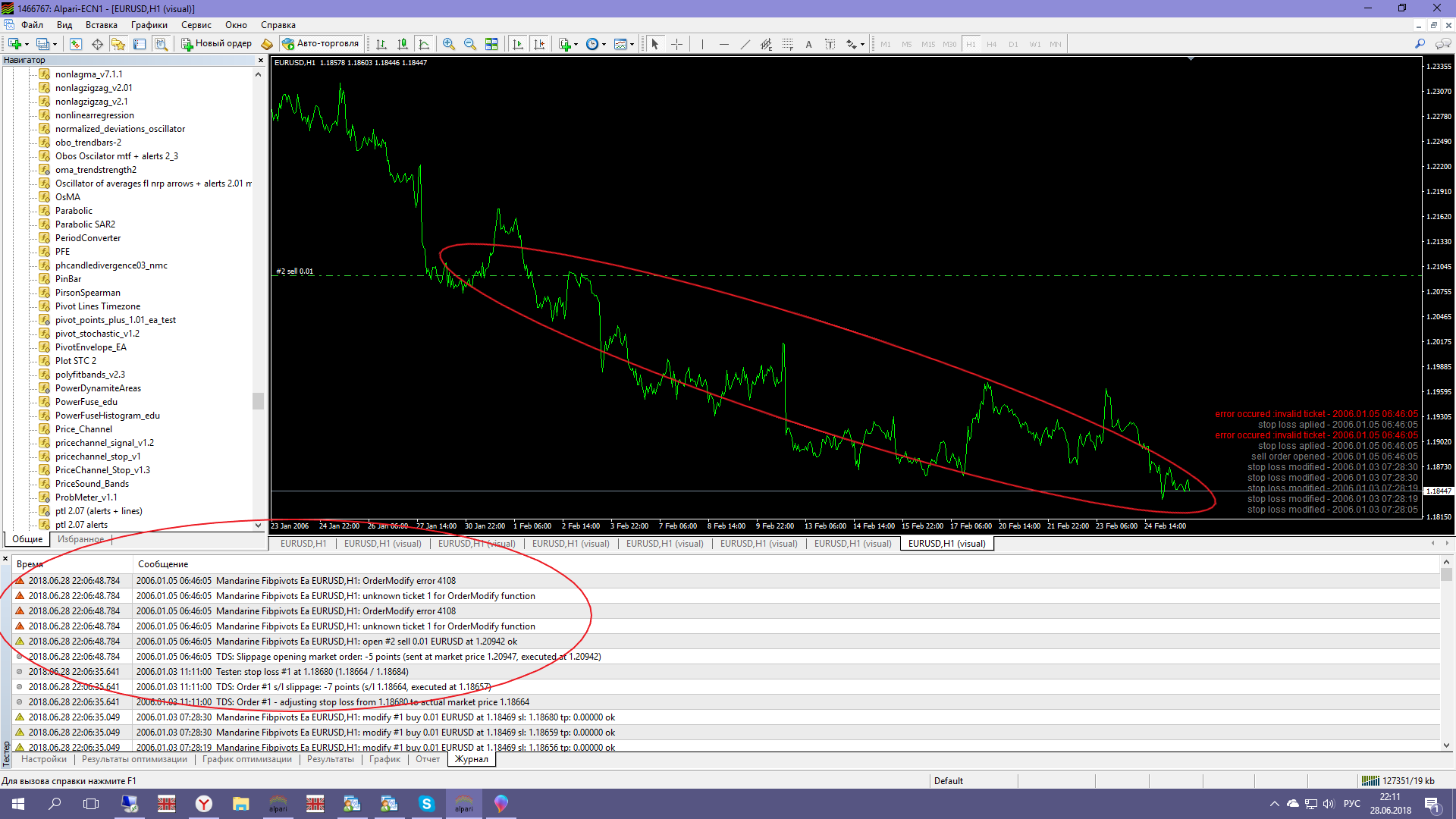Toggle chart auto scroll icon
Image resolution: width=1456 pixels, height=819 pixels.
coord(518,44)
